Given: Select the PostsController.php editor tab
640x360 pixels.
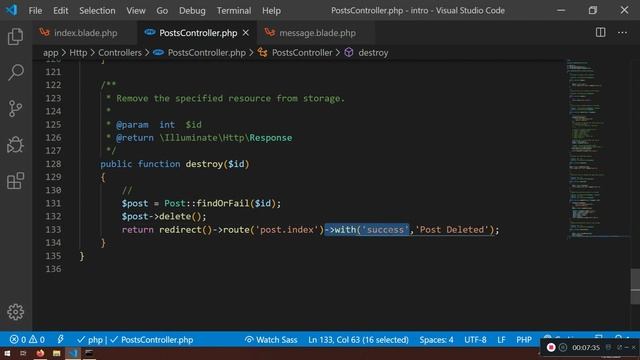Looking at the screenshot, I should tap(198, 33).
